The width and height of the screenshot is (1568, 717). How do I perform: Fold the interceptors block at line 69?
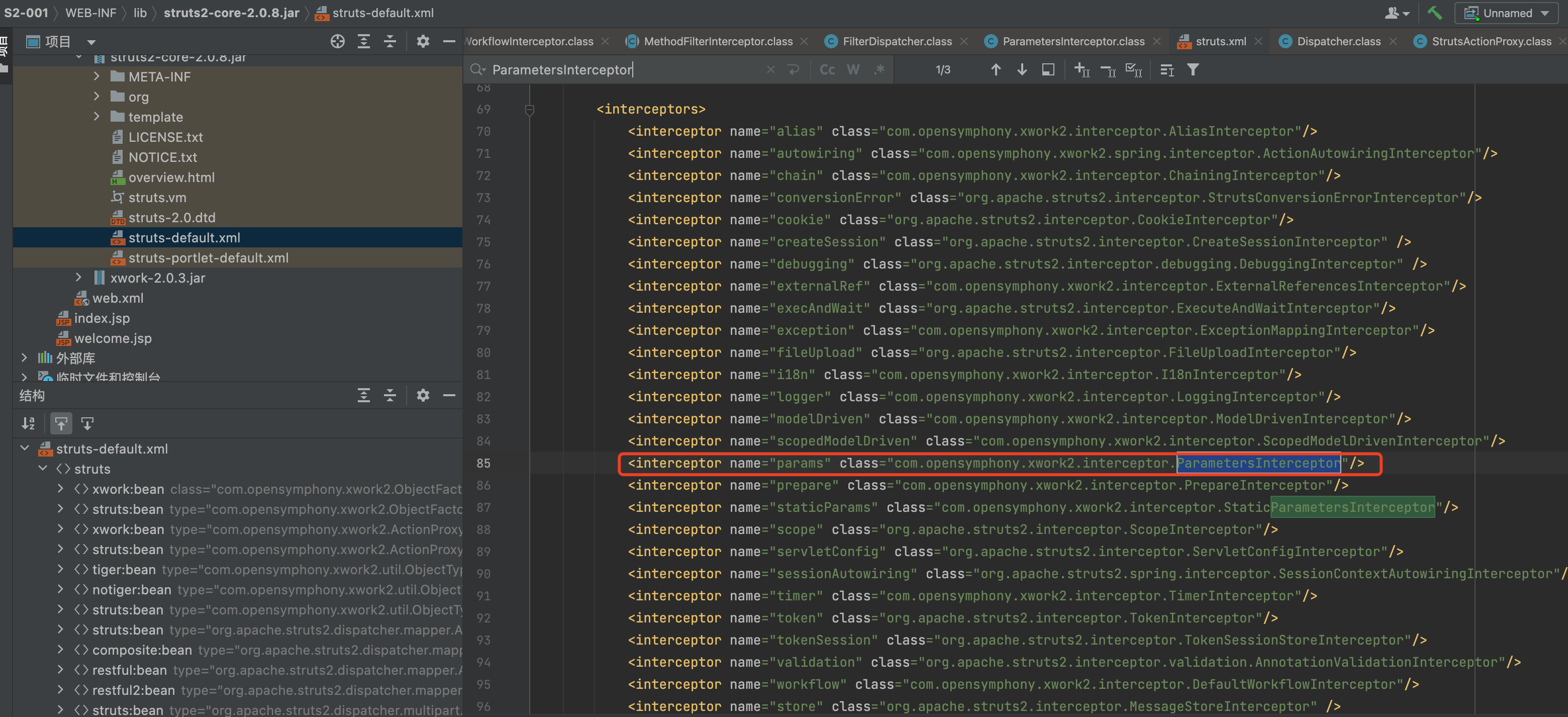click(529, 110)
